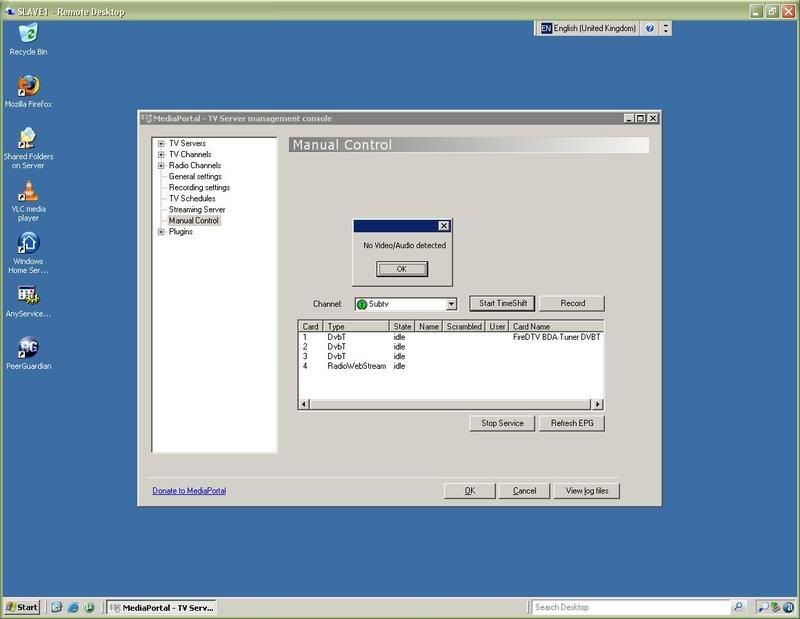Click the Windows Start button

point(22,607)
